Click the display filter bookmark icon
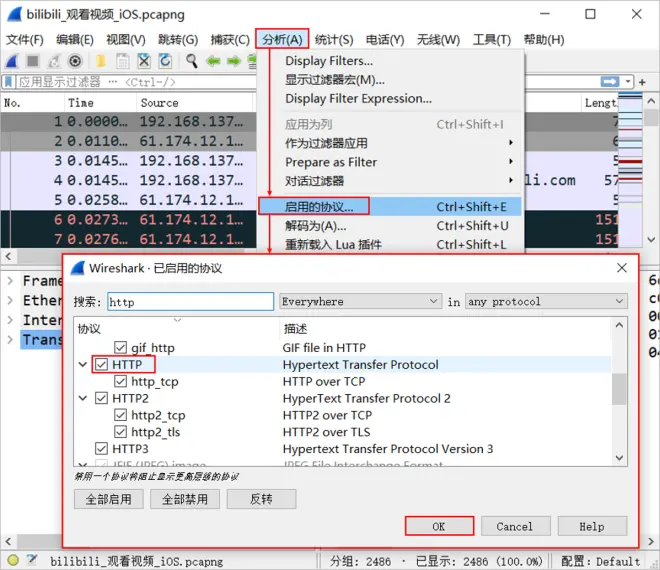 click(x=9, y=81)
